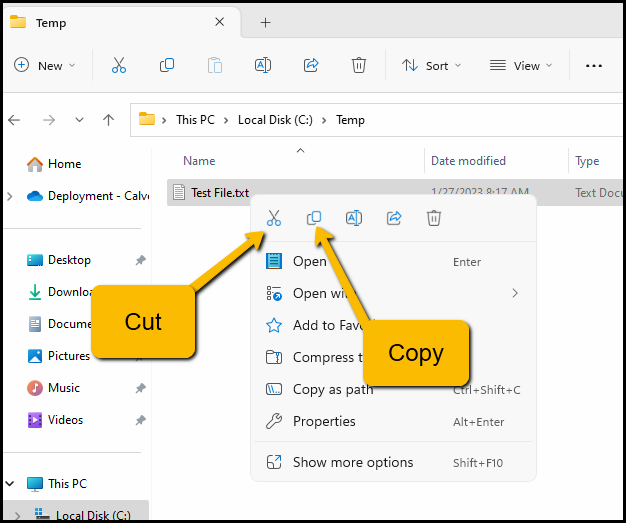Screen dimensions: 626x523
Task: Open the New dropdown menu
Action: coord(45,65)
